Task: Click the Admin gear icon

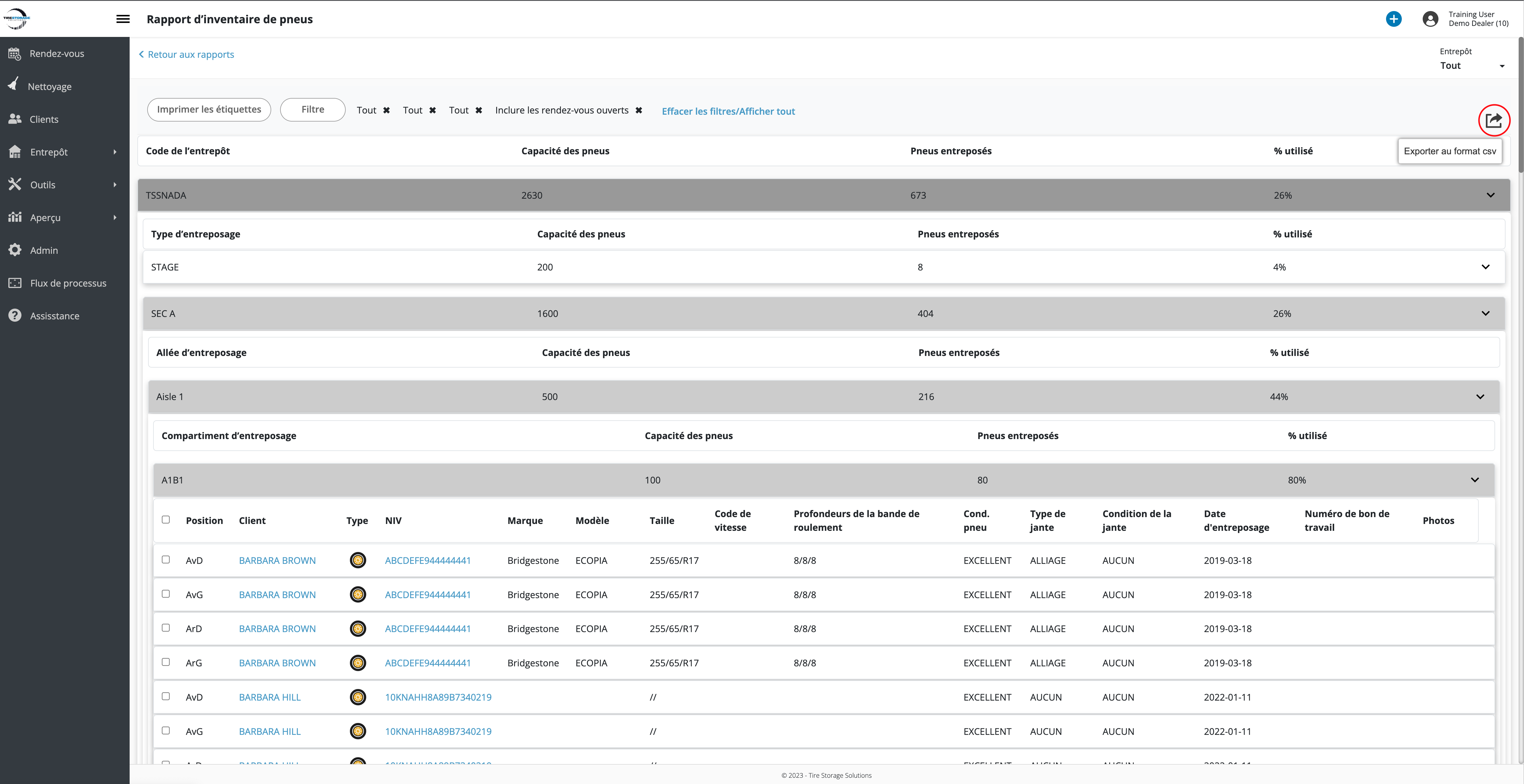Action: tap(15, 250)
